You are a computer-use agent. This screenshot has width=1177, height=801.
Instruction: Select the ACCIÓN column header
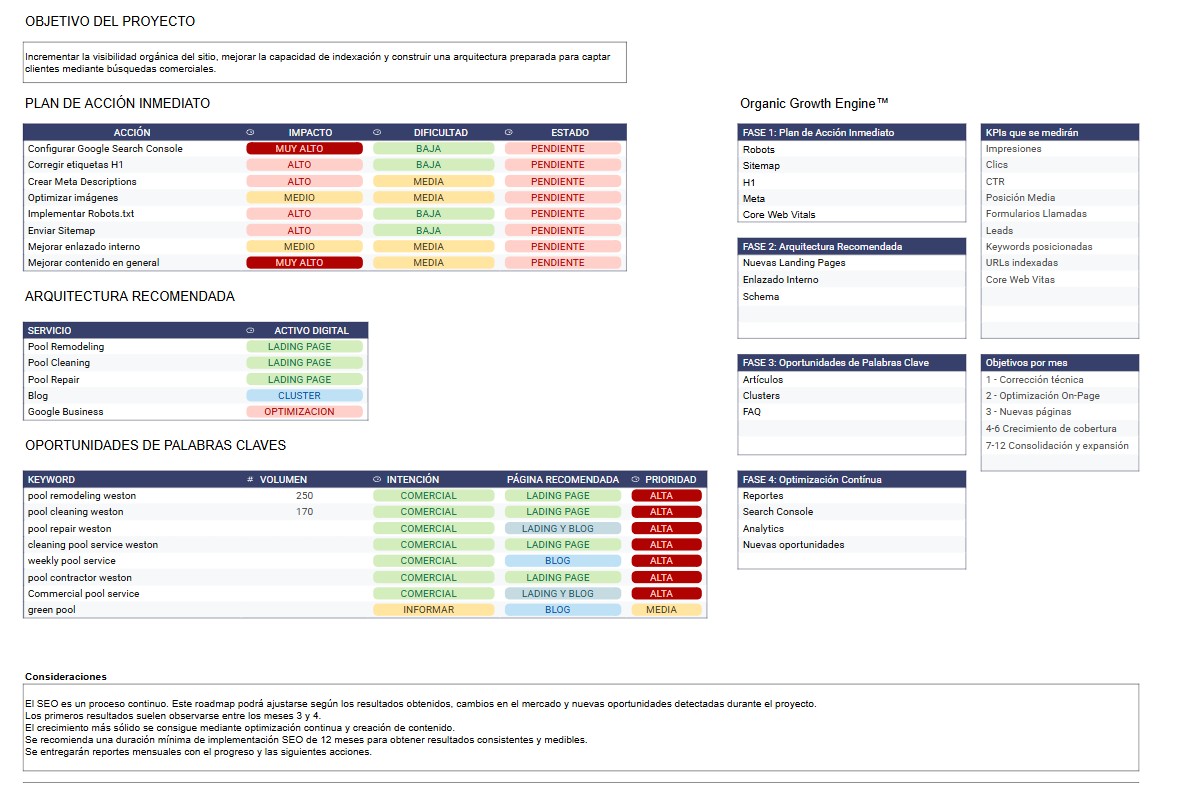tap(132, 132)
